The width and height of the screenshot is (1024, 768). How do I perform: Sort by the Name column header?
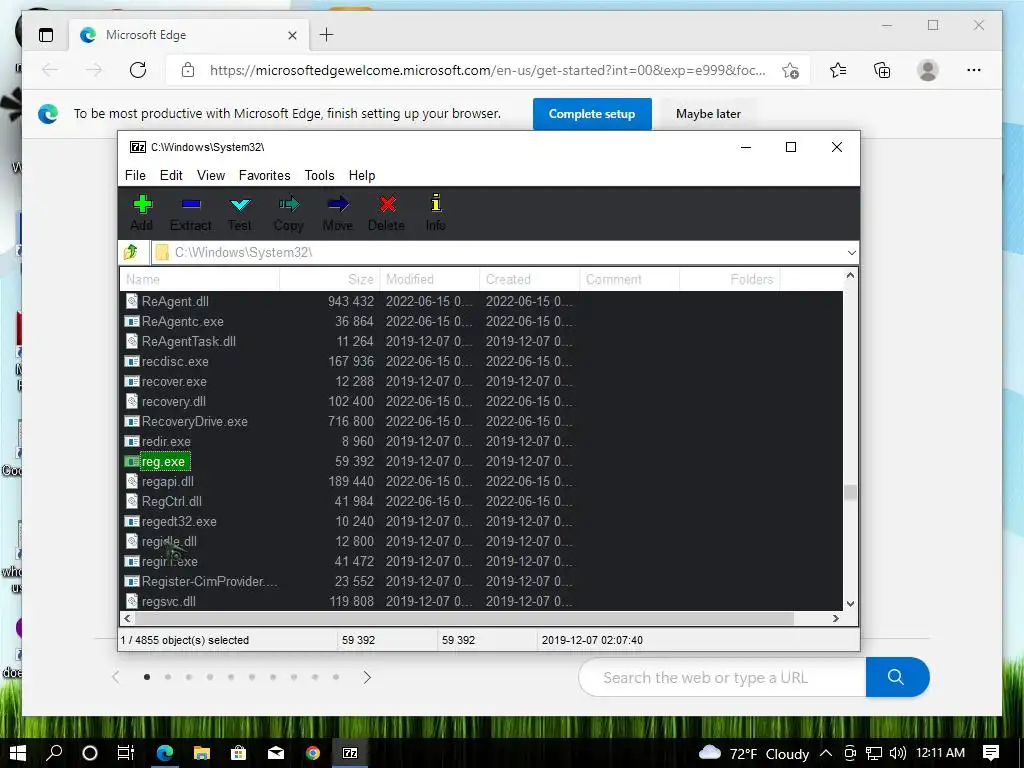pos(200,280)
